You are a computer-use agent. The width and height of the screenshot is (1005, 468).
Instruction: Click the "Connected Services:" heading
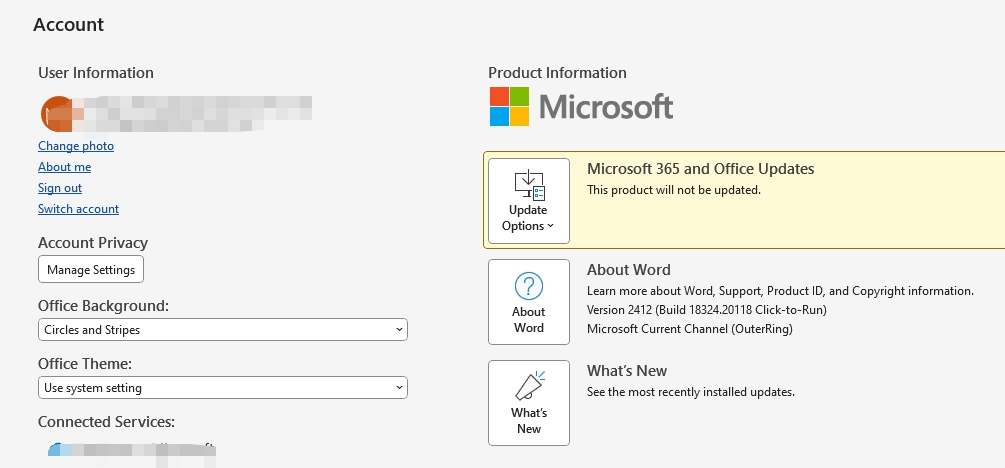(x=106, y=422)
